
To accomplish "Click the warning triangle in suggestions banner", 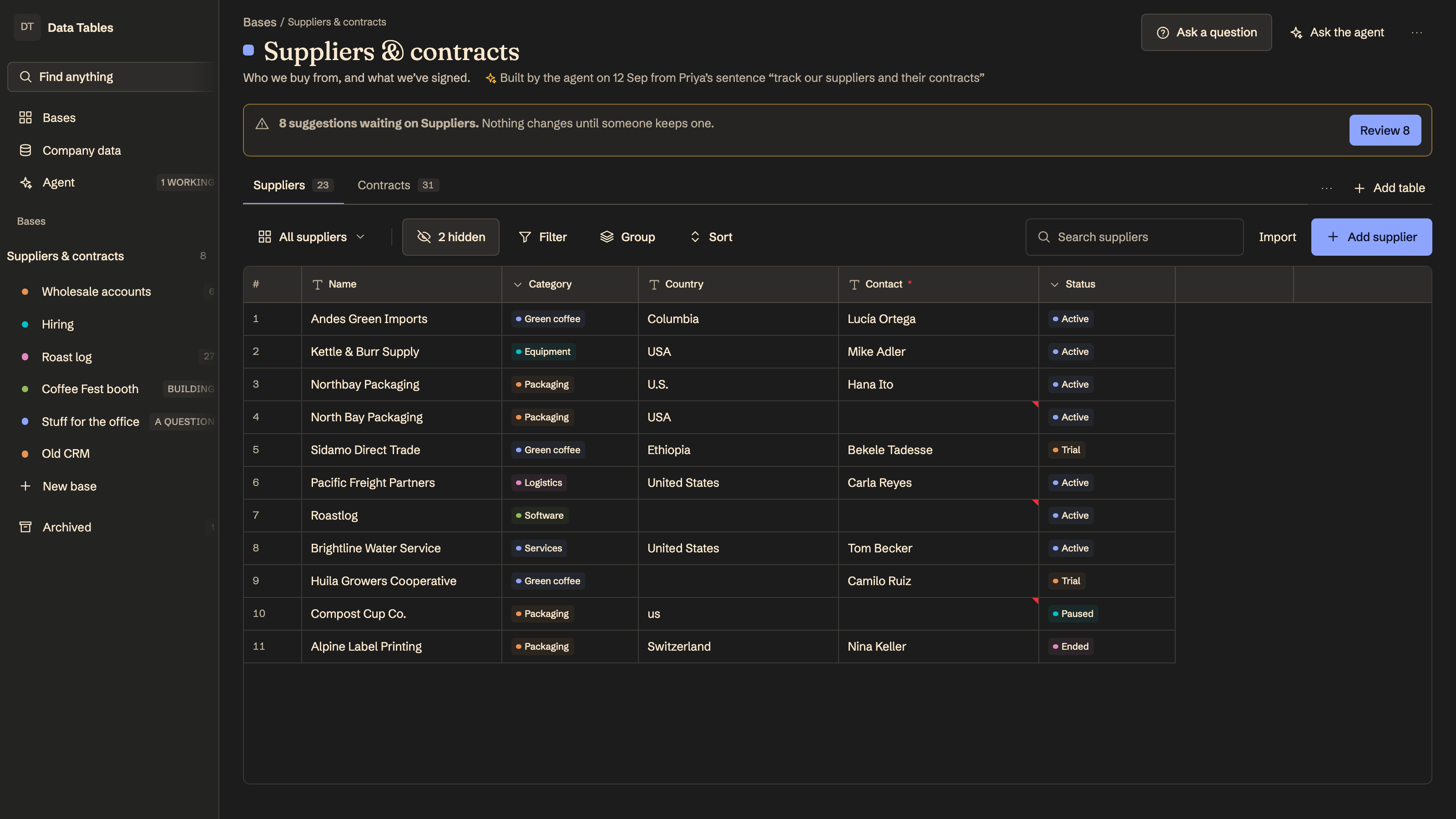I will coord(262,123).
